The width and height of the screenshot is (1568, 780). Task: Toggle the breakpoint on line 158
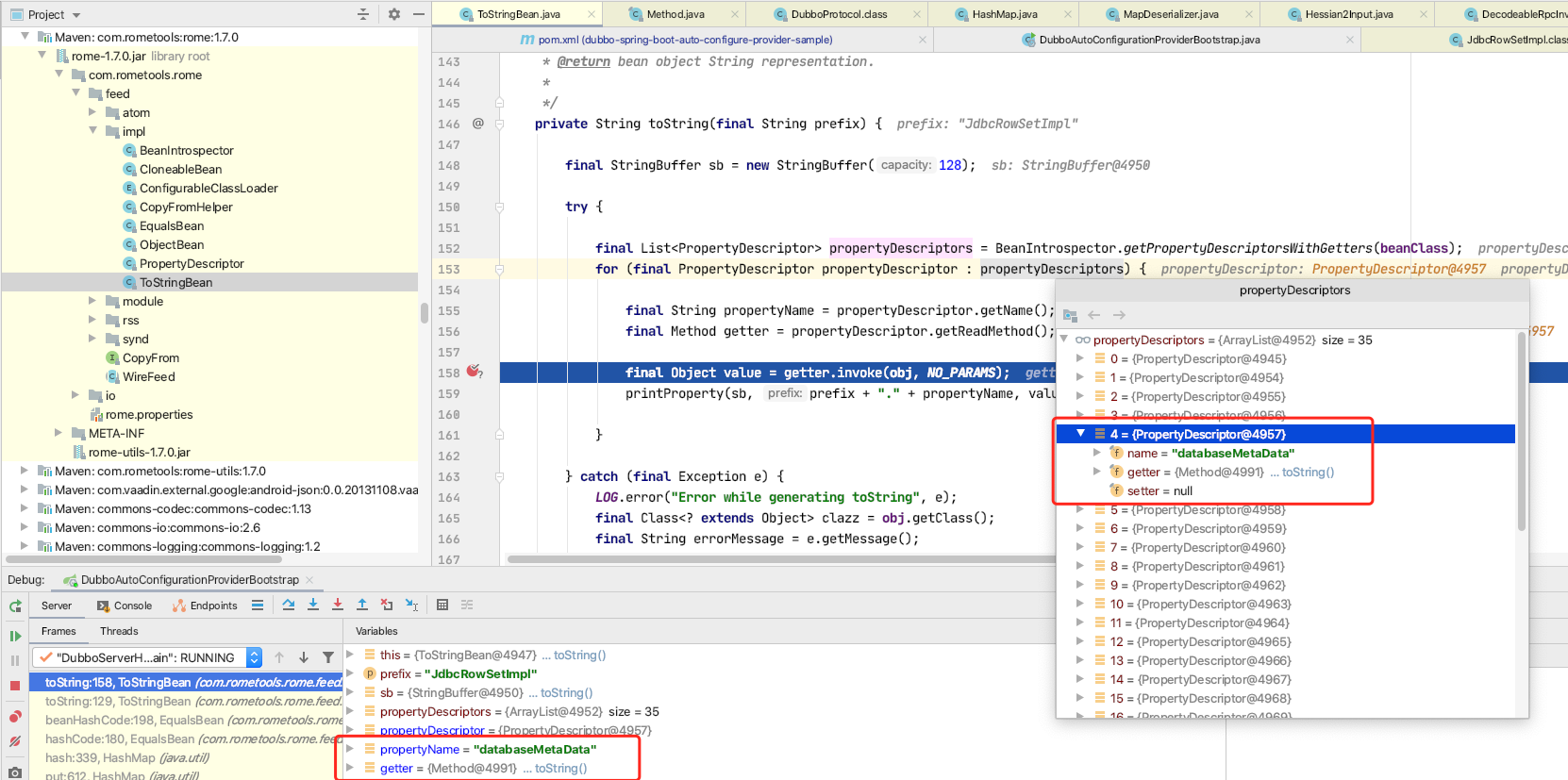pos(474,372)
